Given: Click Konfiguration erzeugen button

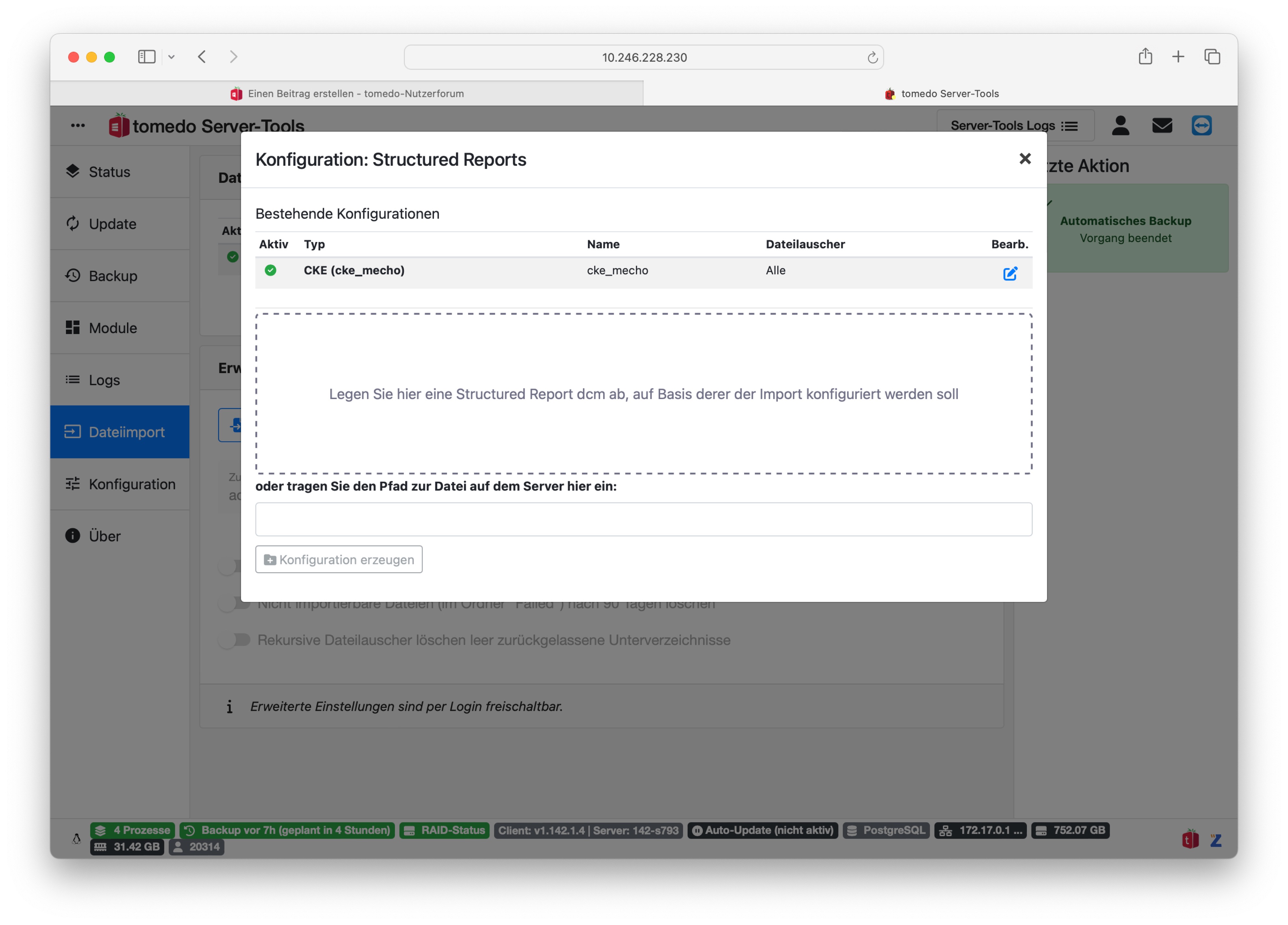Looking at the screenshot, I should click(x=338, y=559).
